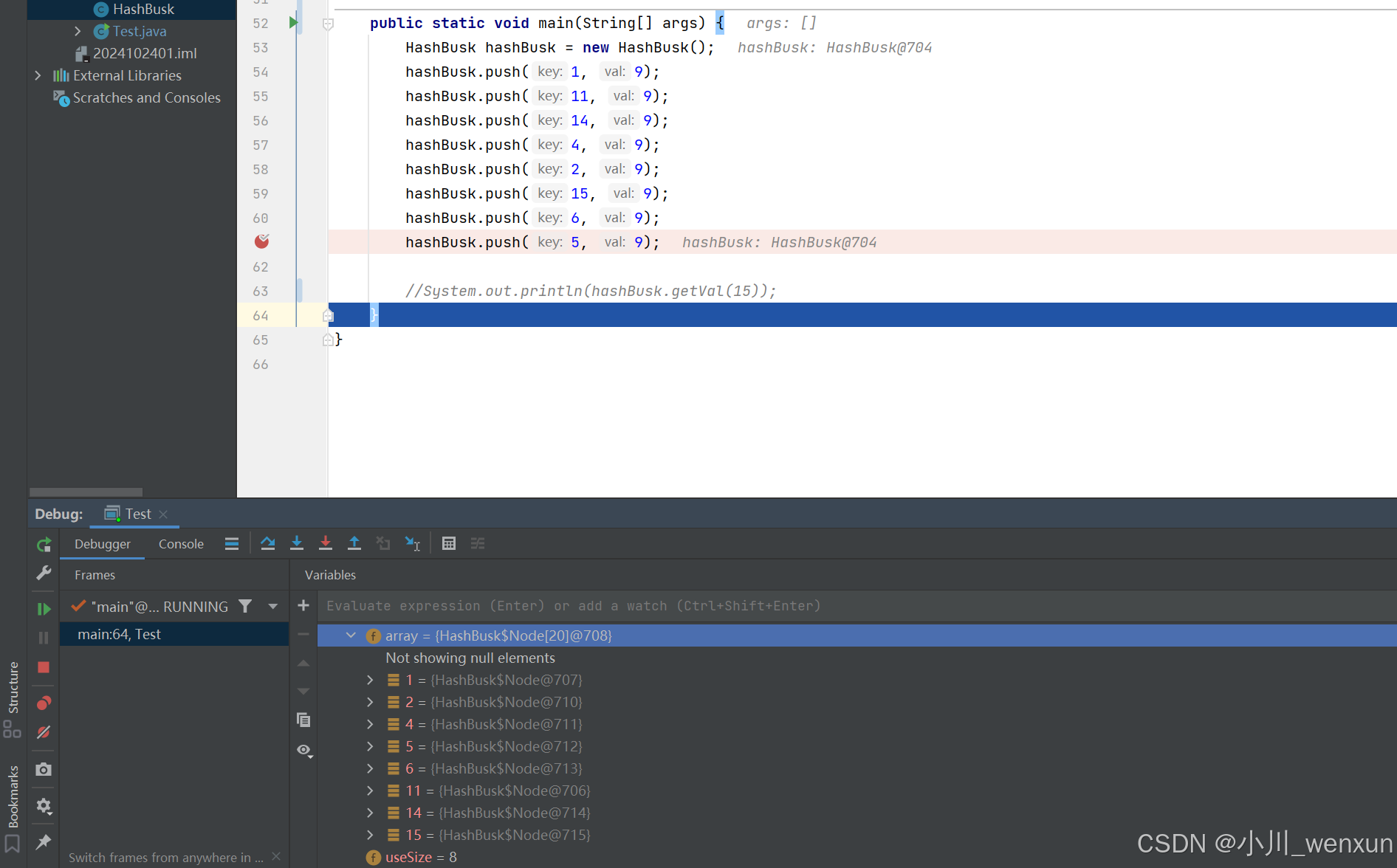Dismiss the Switch frames hint
Viewport: 1397px width, 868px height.
point(276,856)
